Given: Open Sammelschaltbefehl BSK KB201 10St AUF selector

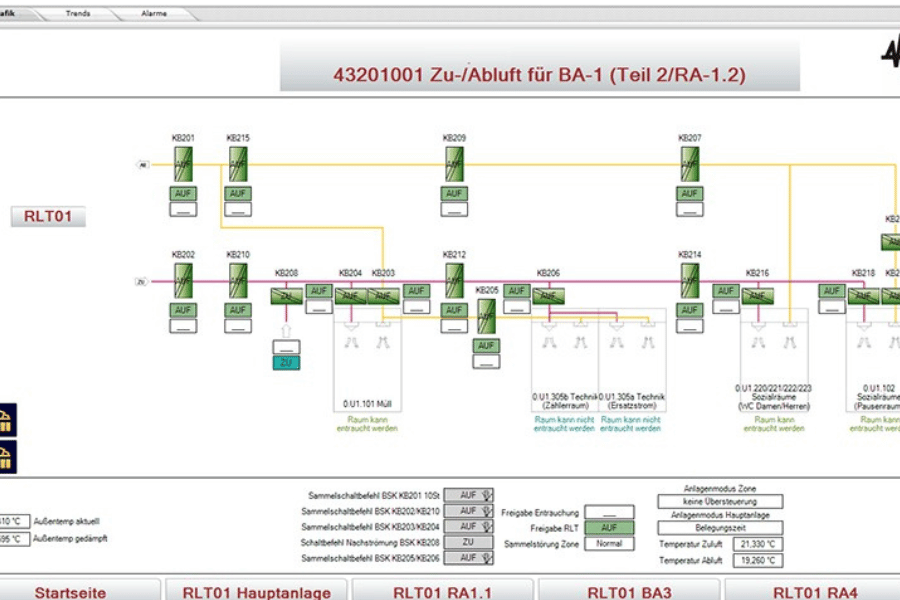Looking at the screenshot, I should click(469, 495).
